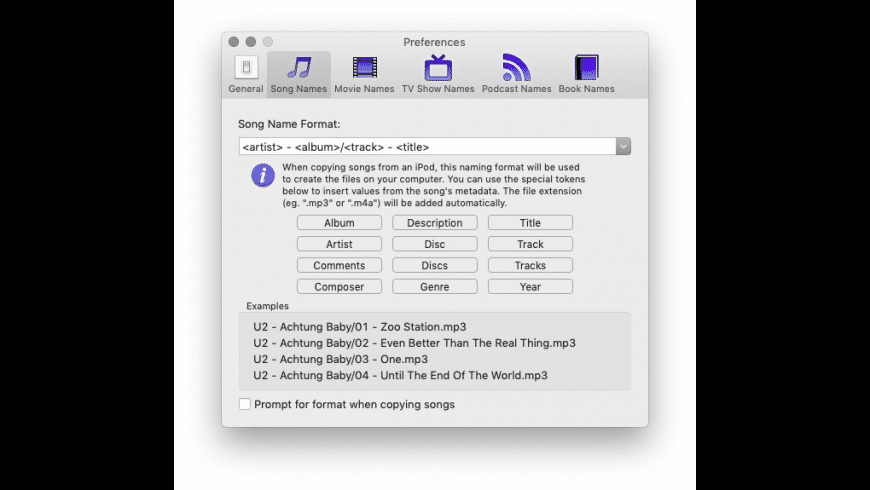Click inside the Song Name Format field
Image resolution: width=870 pixels, height=490 pixels.
click(427, 147)
